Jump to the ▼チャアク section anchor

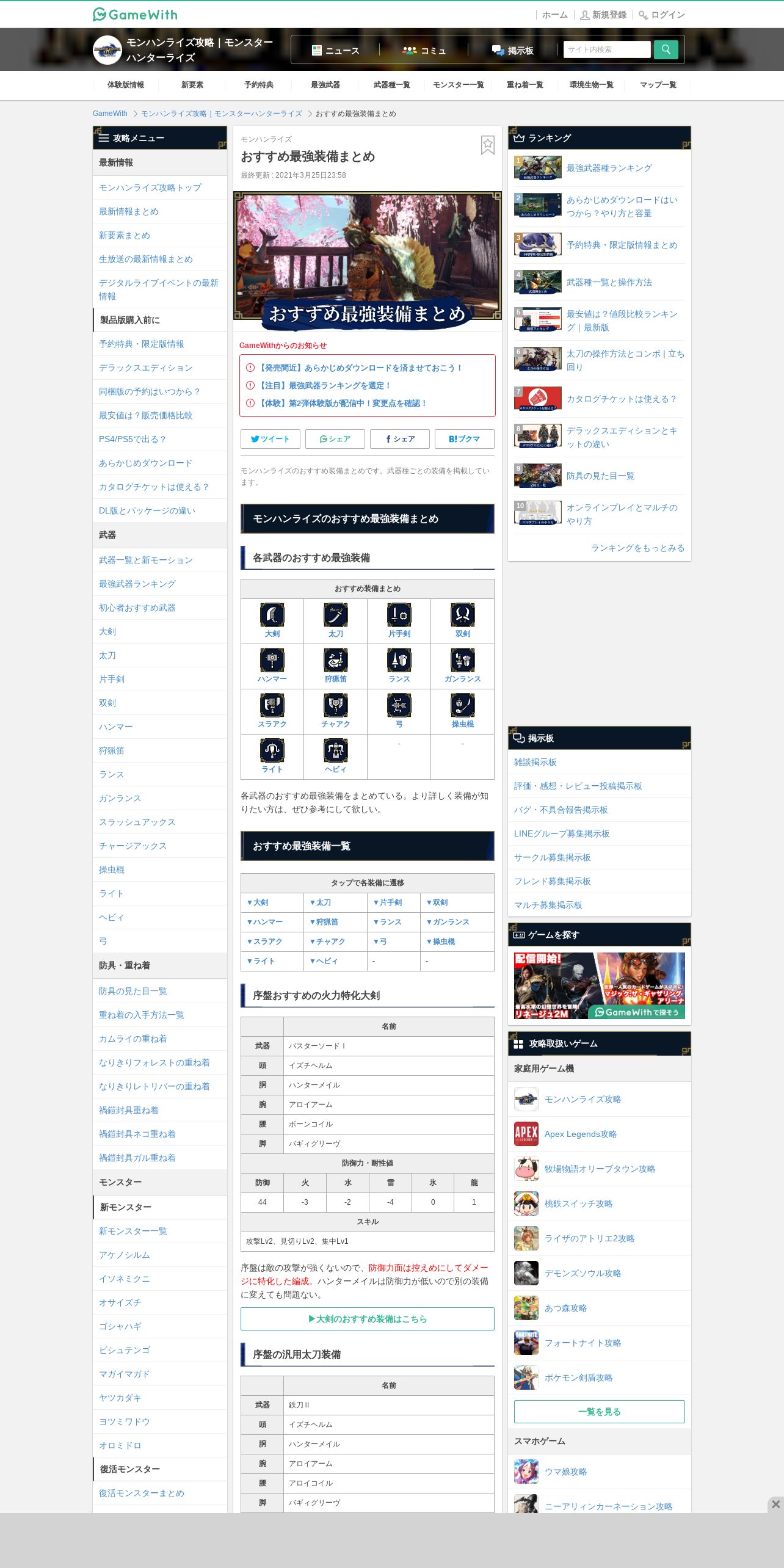click(328, 942)
